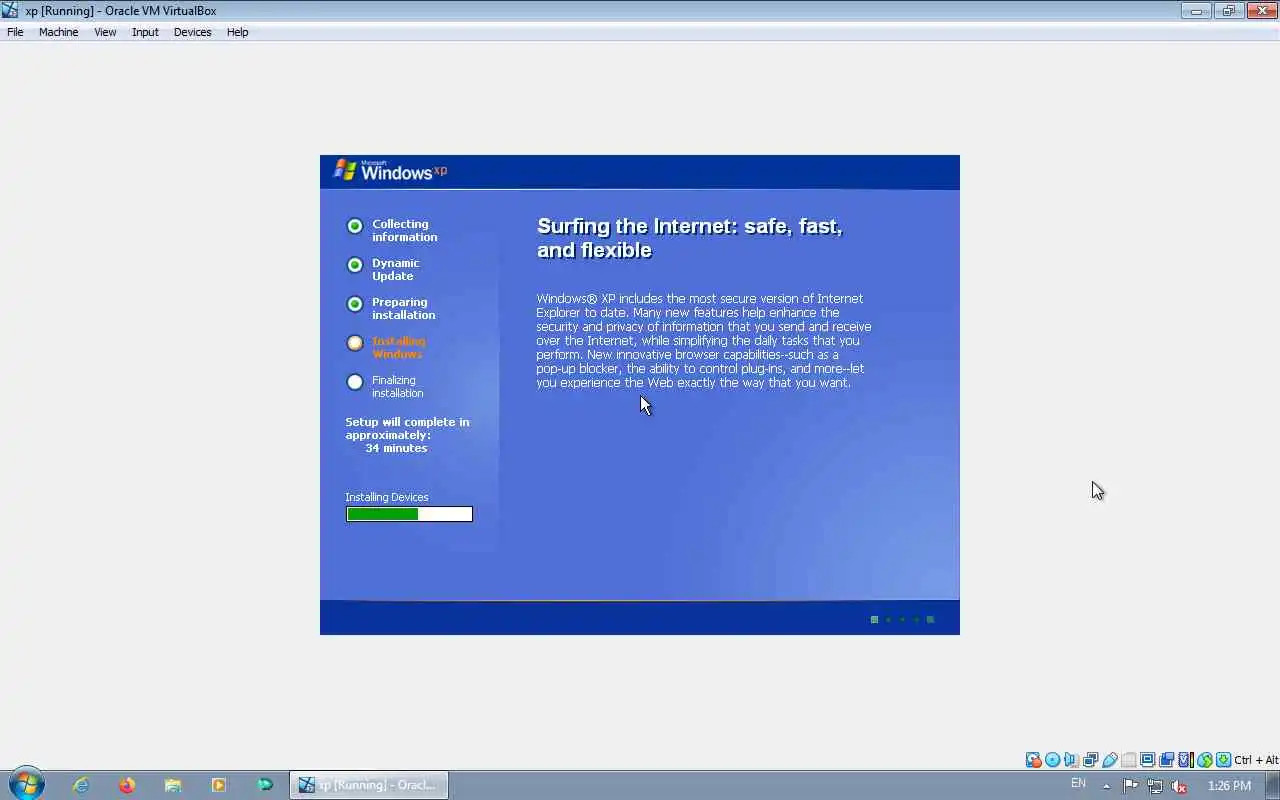Click the mouse integration status icon
This screenshot has width=1280, height=800.
[1205, 760]
